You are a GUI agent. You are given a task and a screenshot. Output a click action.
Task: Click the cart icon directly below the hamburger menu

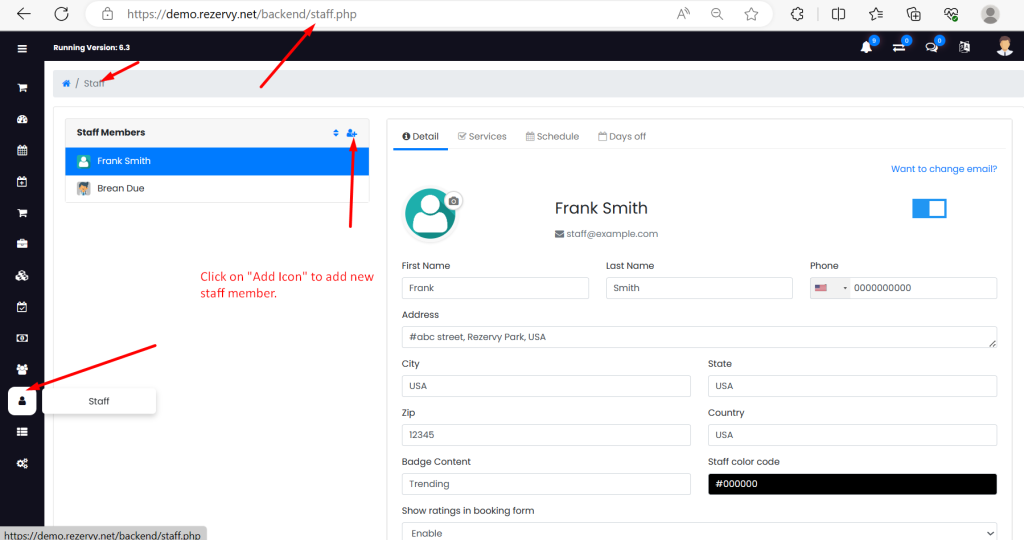[22, 87]
